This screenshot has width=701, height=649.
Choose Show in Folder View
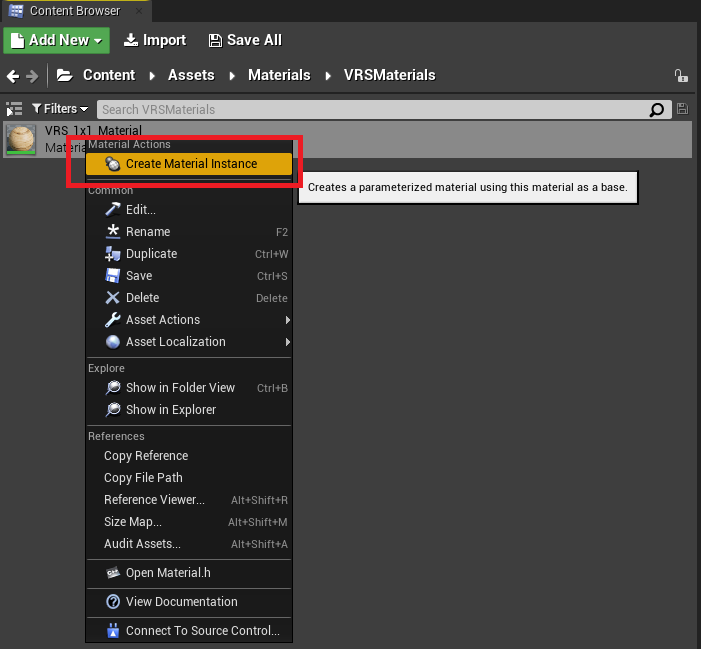tap(189, 388)
